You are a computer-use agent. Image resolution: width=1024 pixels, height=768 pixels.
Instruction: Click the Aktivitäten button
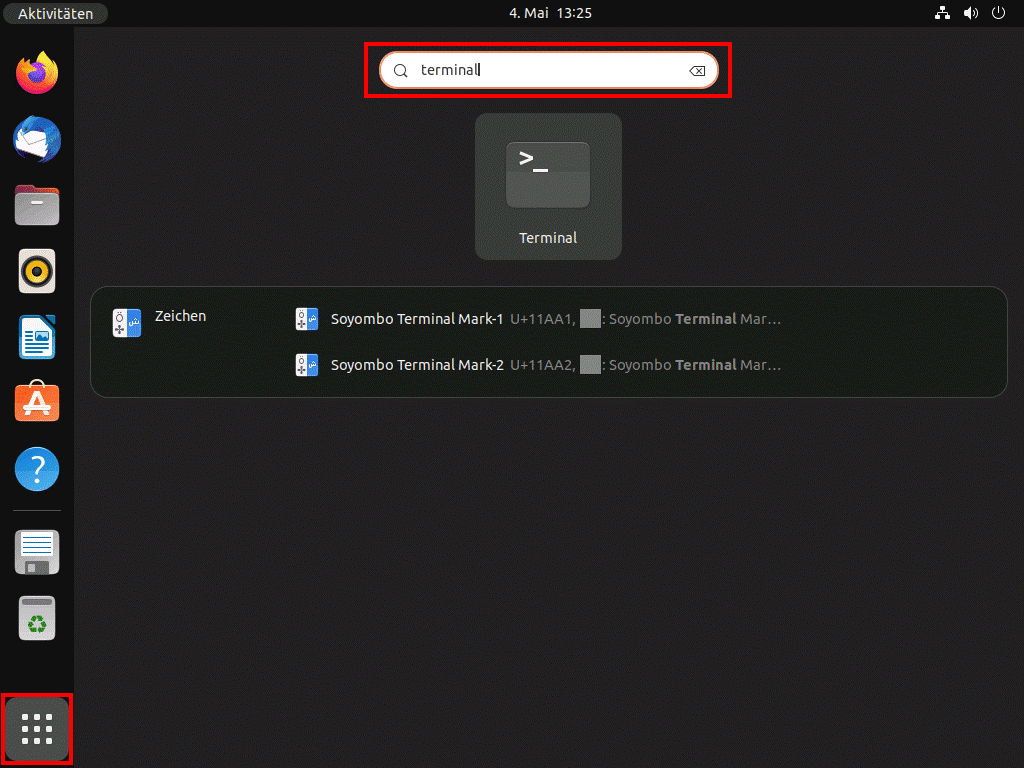(56, 13)
